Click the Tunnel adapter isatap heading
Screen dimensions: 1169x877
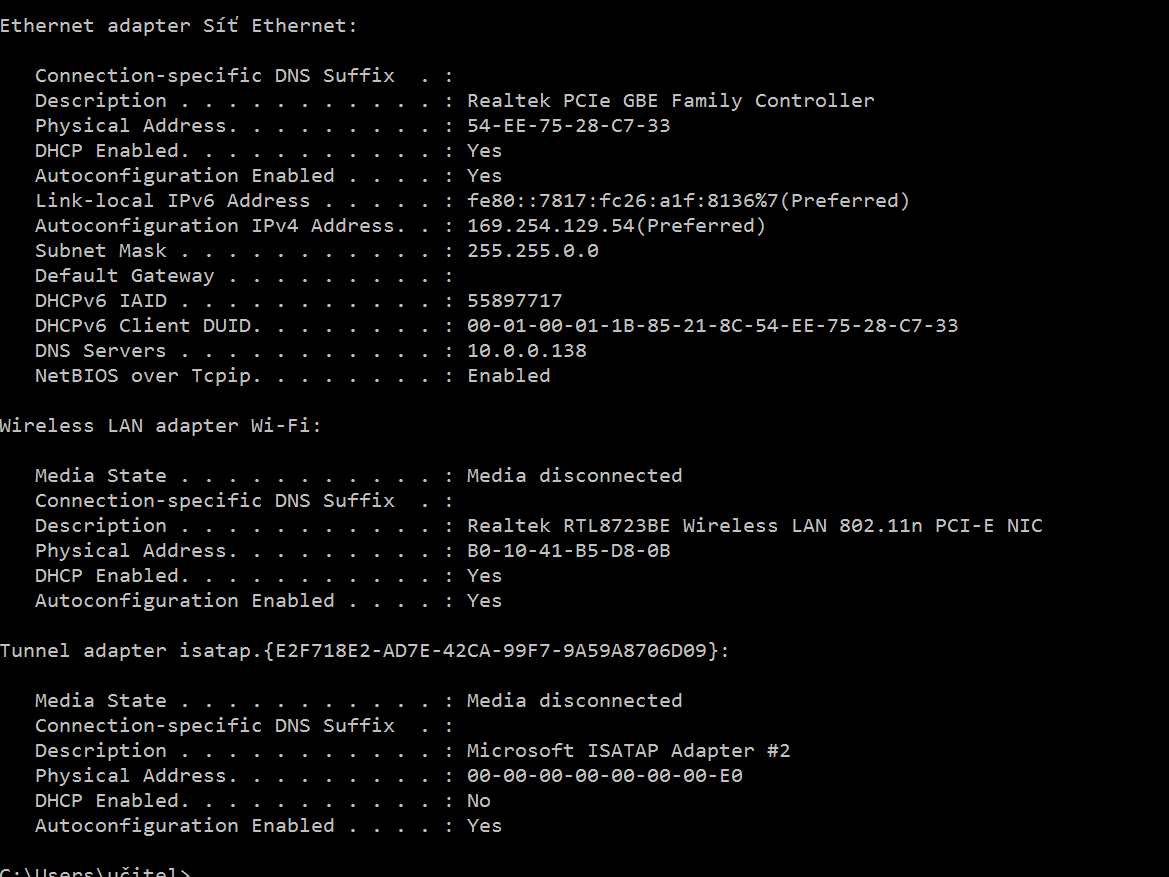tap(364, 651)
